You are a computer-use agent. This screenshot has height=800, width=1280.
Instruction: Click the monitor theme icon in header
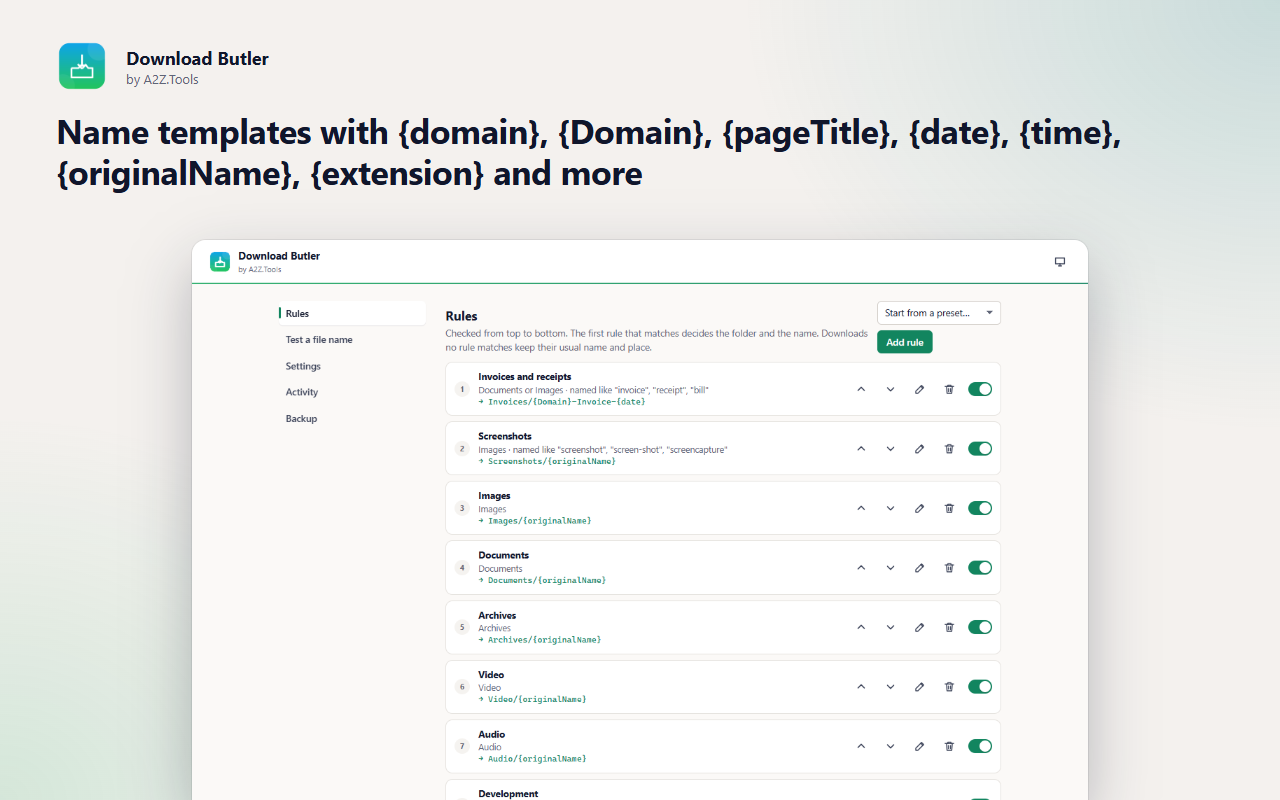coord(1060,262)
